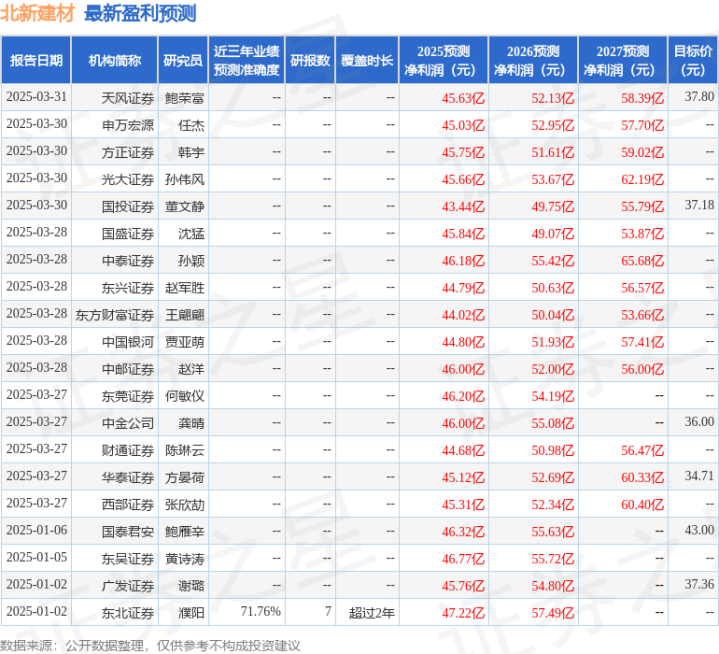Click researcher name 贾亚萌
This screenshot has height=654, width=719.
point(184,342)
